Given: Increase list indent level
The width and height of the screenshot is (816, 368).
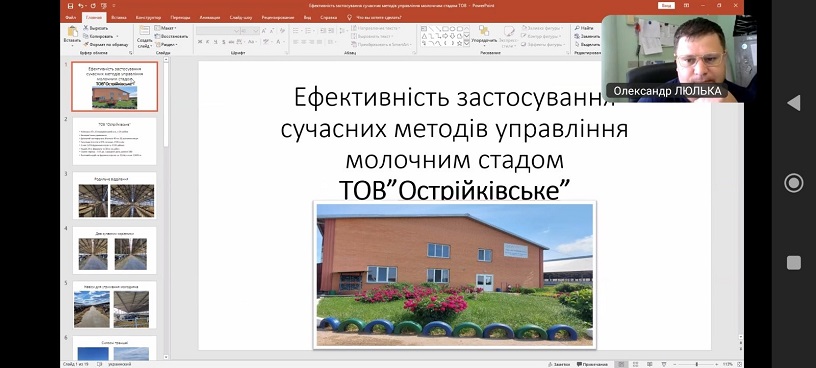Looking at the screenshot, I should pyautogui.click(x=332, y=31).
